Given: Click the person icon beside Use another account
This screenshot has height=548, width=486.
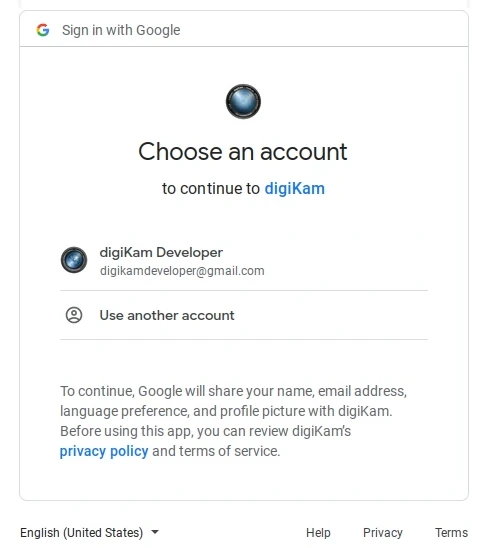Looking at the screenshot, I should pyautogui.click(x=74, y=315).
